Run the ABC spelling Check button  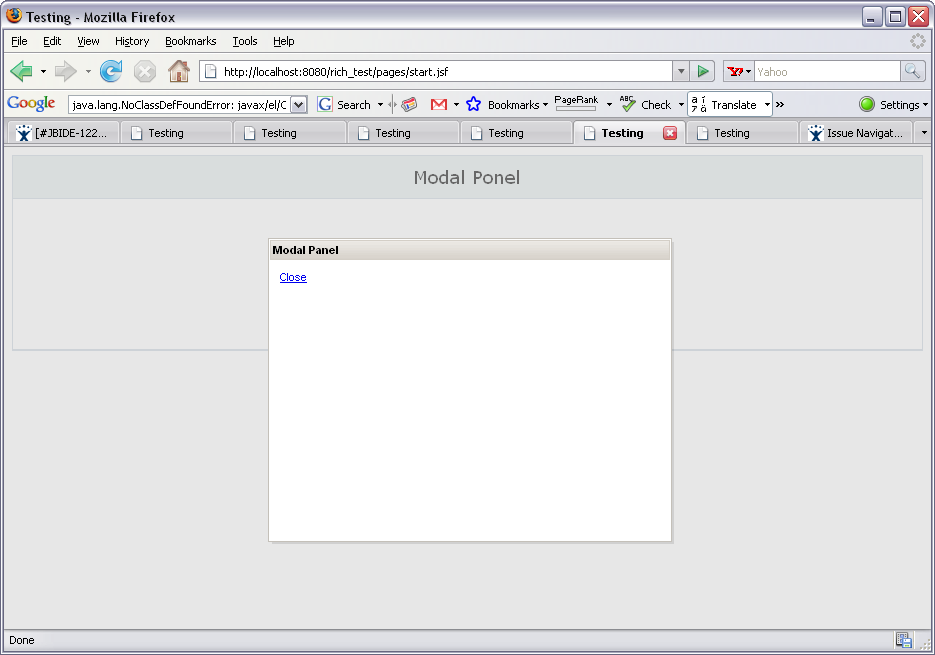pos(645,104)
